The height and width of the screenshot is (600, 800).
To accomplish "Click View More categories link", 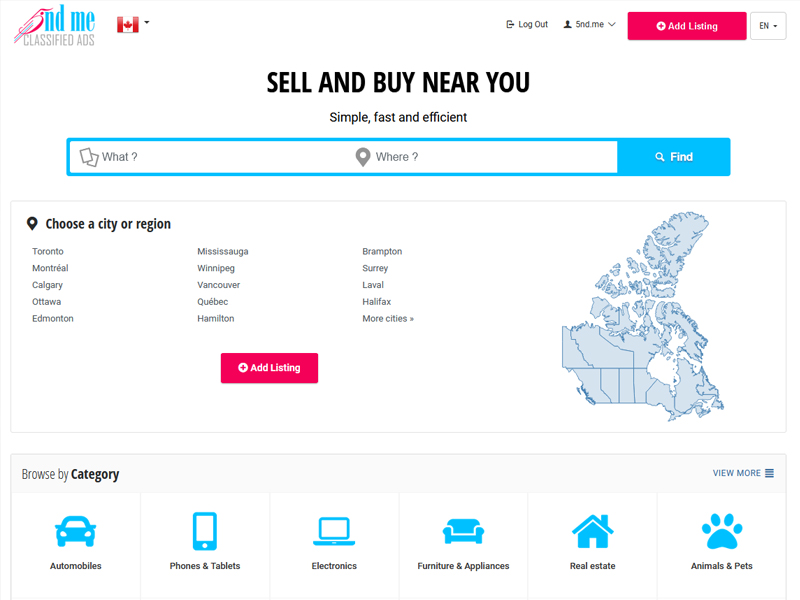I will point(743,473).
